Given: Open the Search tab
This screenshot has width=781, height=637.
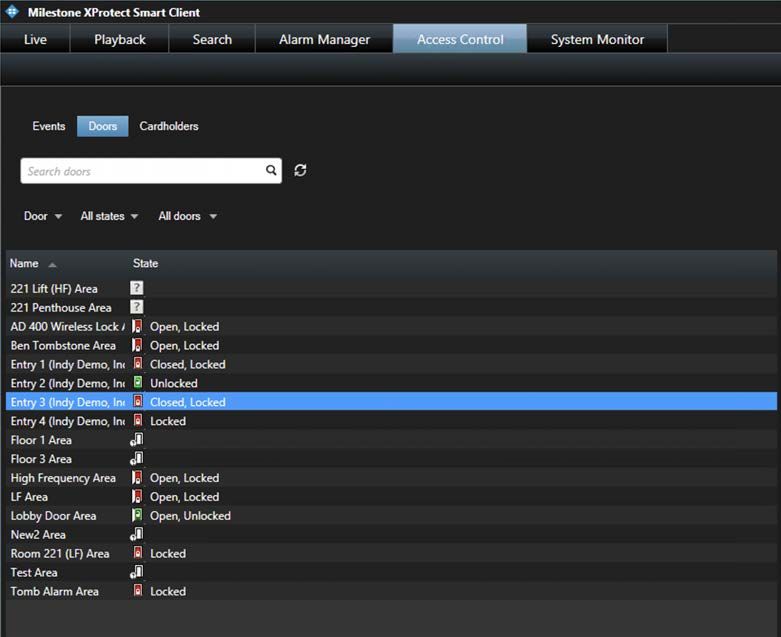Looking at the screenshot, I should [x=212, y=39].
